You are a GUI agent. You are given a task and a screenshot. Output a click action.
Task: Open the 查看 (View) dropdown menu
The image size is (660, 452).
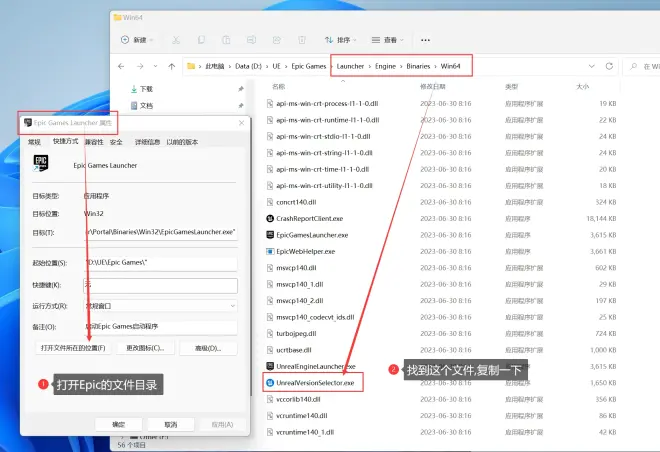(x=387, y=41)
